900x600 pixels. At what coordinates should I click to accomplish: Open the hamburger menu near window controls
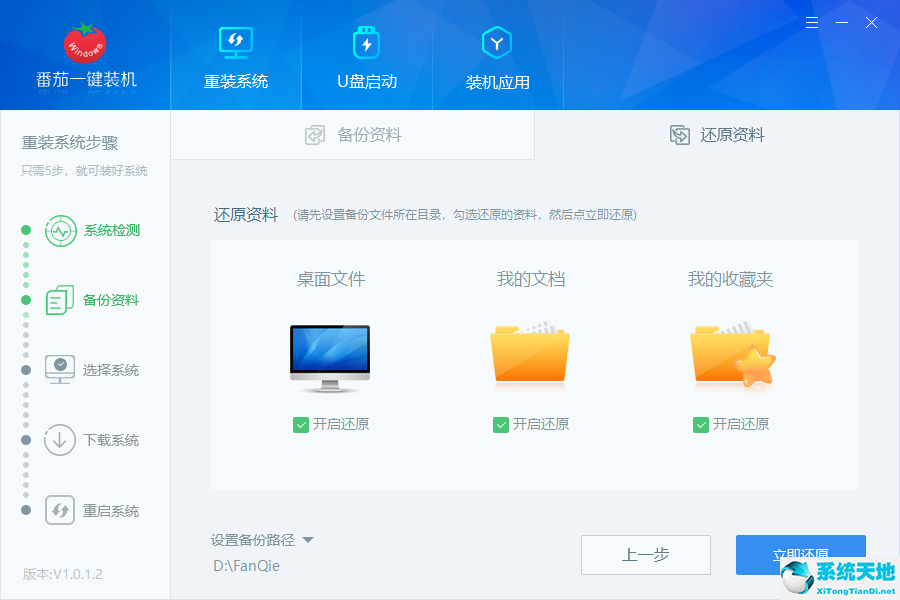click(x=812, y=22)
